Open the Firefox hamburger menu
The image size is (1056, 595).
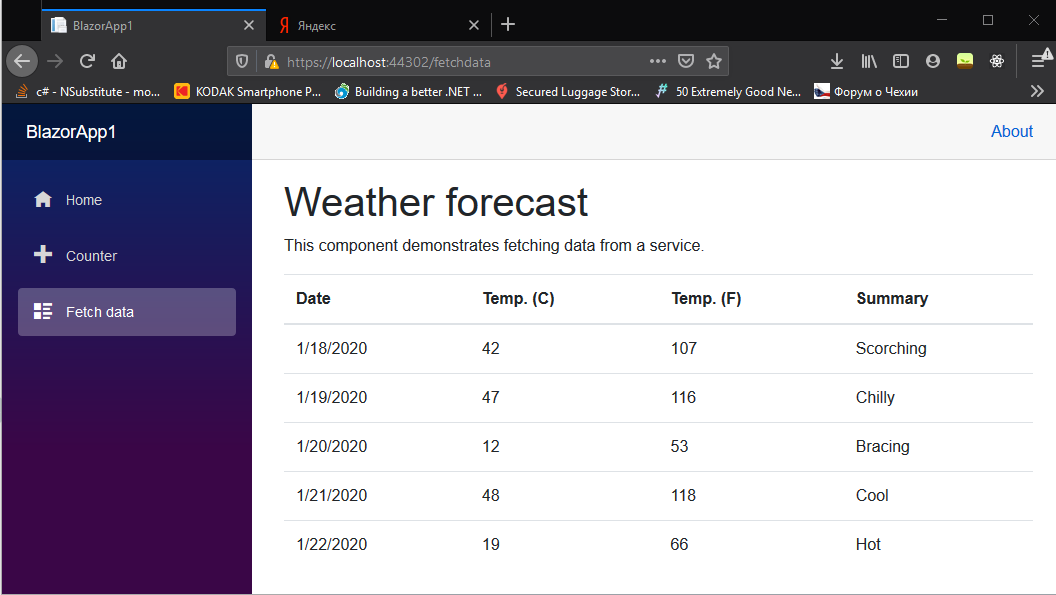click(x=1038, y=61)
